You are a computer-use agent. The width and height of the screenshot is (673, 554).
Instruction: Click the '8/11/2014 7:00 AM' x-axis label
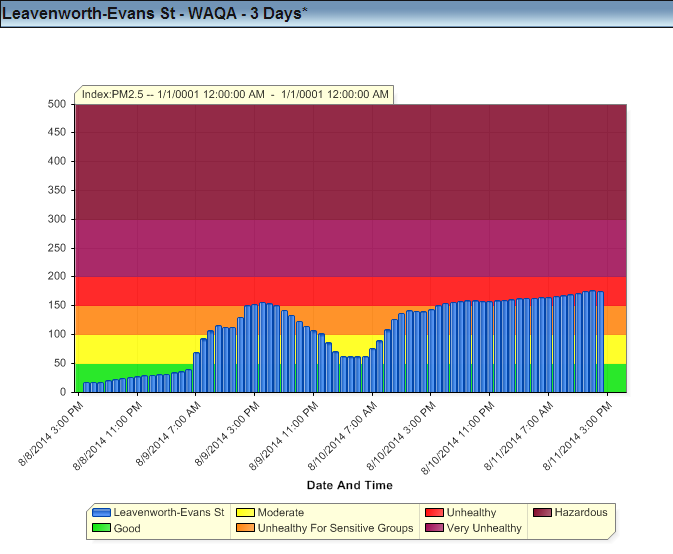(x=518, y=436)
